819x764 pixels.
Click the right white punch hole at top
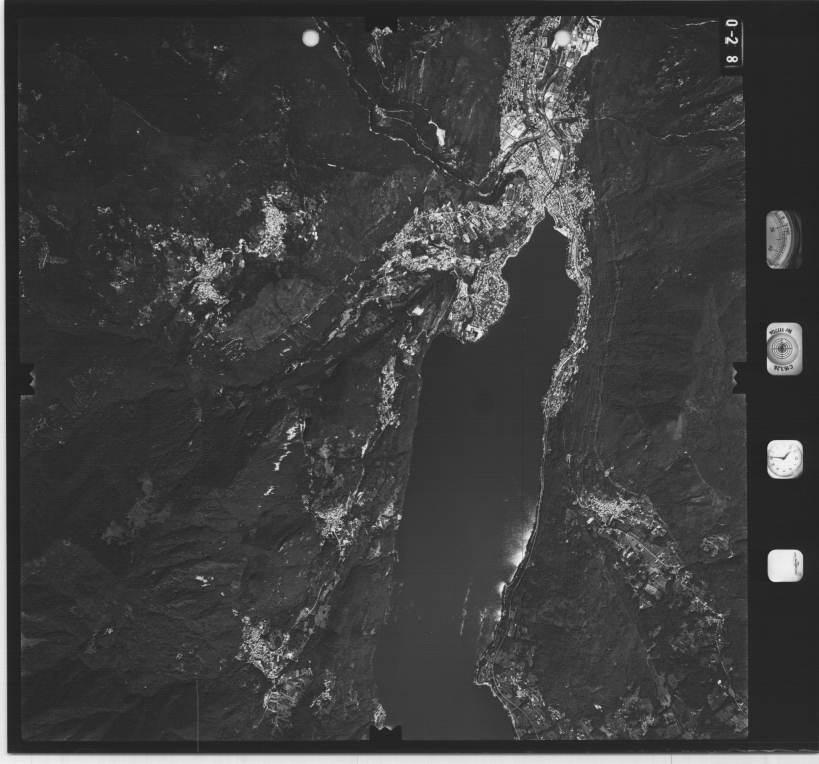(562, 39)
